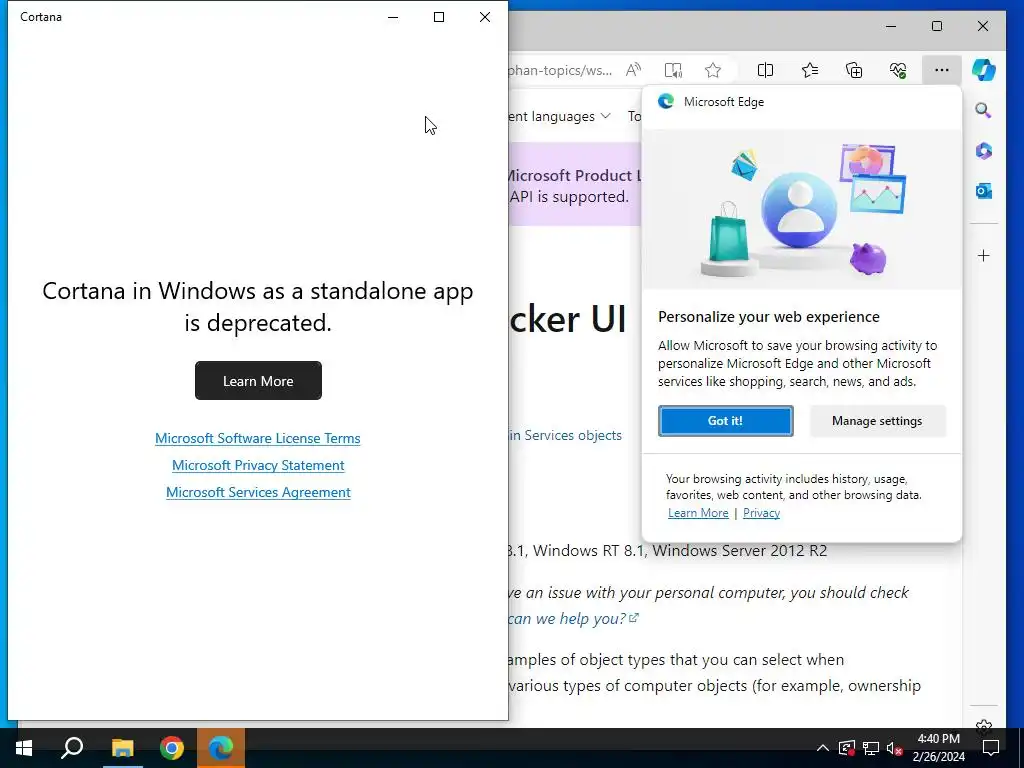
Task: Open Settings and more ellipsis menu
Action: pos(942,70)
